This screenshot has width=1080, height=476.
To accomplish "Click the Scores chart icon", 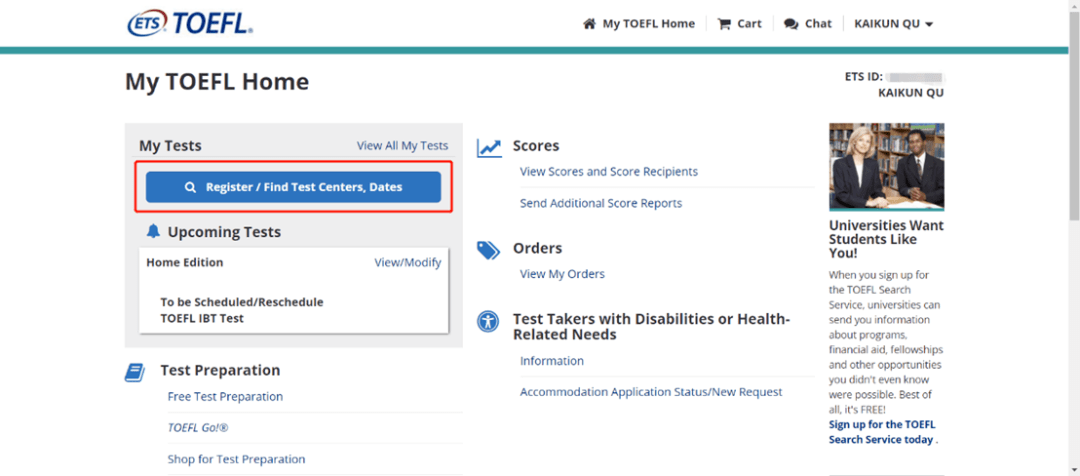I will 489,147.
